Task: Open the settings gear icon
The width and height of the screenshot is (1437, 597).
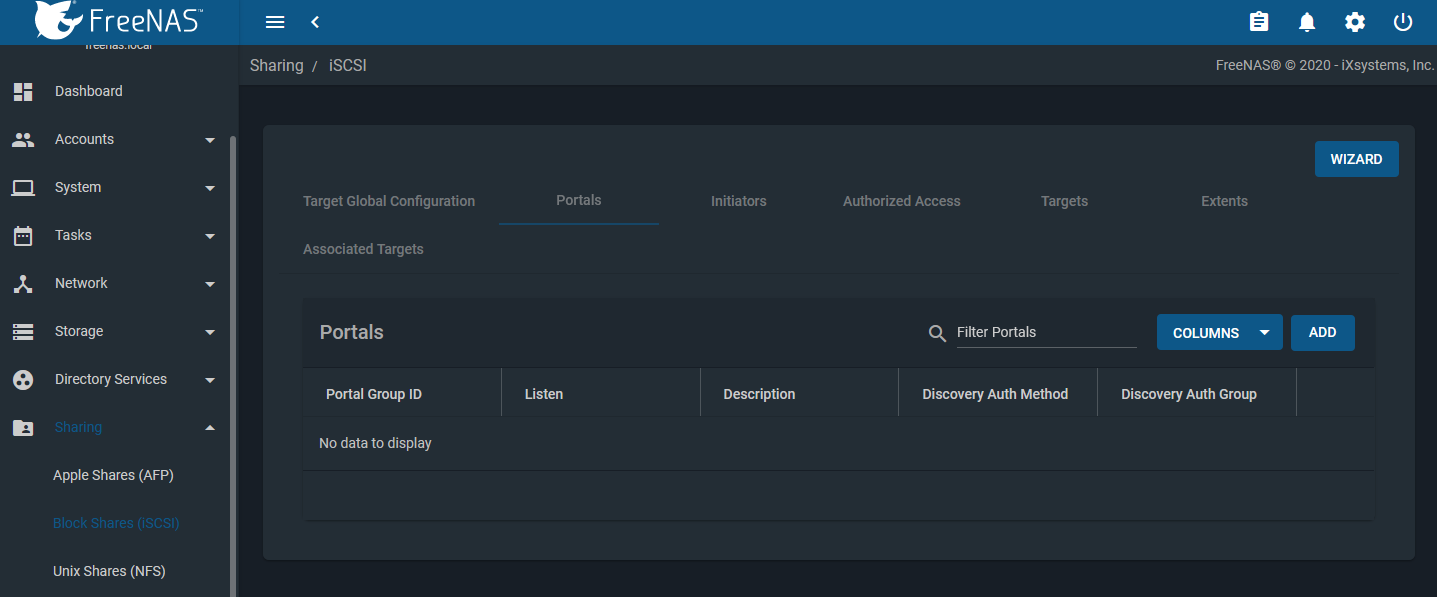Action: [x=1355, y=22]
